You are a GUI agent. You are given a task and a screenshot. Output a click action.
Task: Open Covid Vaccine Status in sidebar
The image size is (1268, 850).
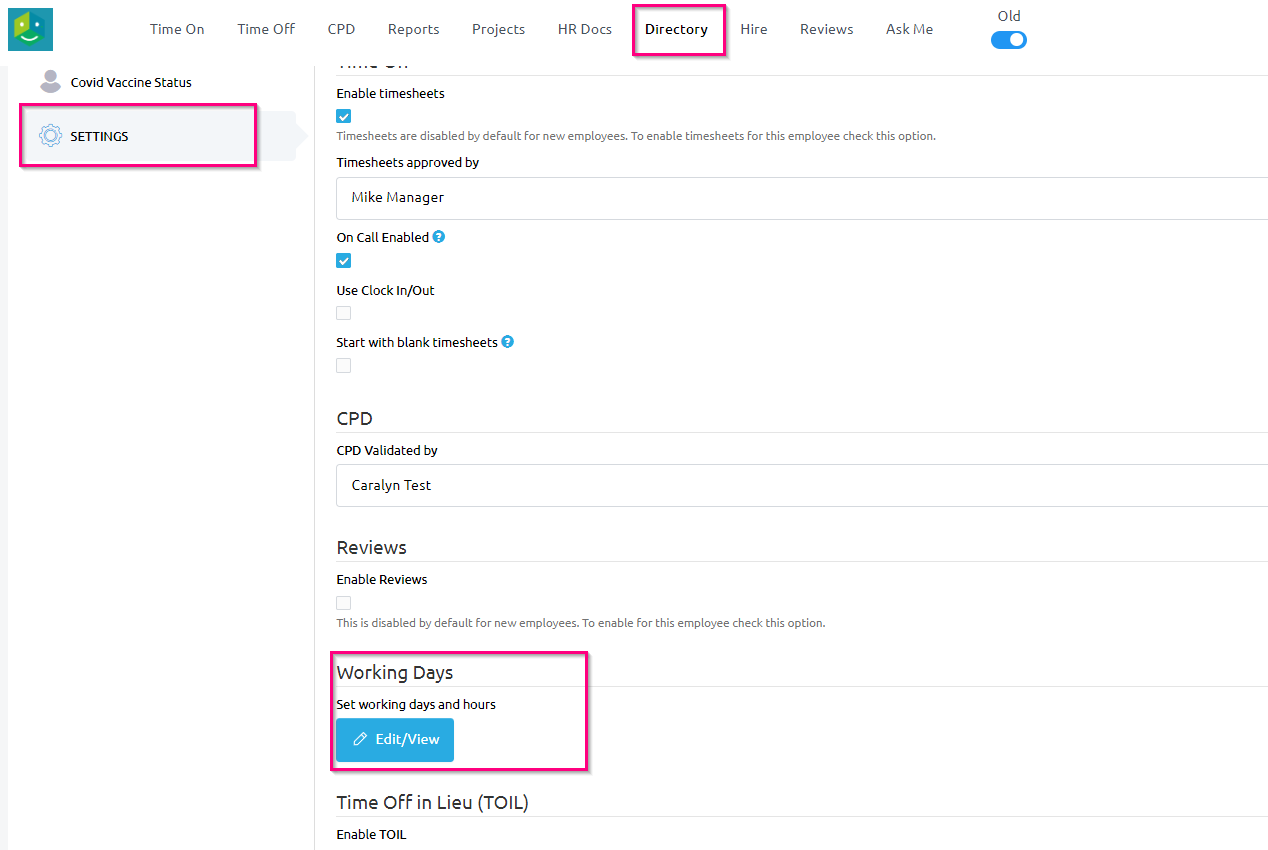pyautogui.click(x=131, y=82)
